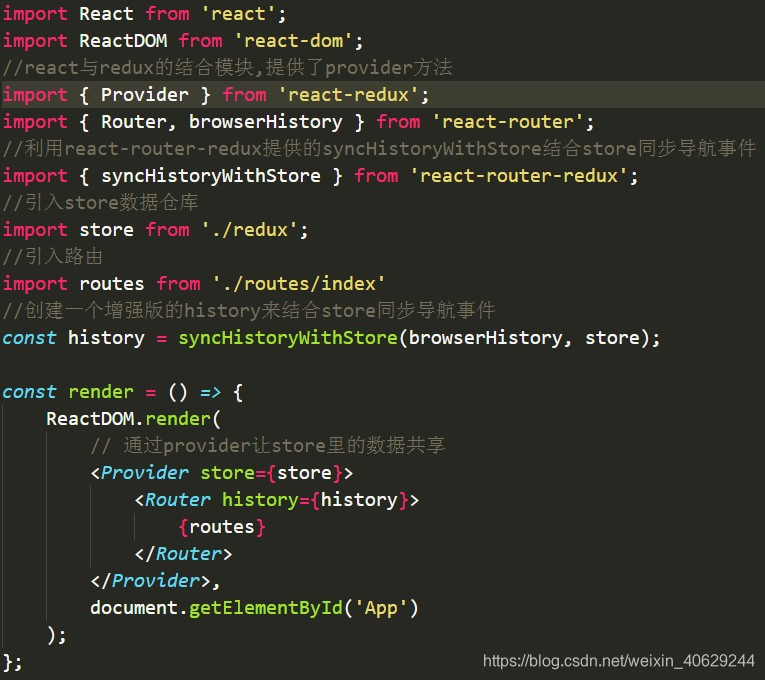Click 'render' in 'const render ='

tap(101, 392)
